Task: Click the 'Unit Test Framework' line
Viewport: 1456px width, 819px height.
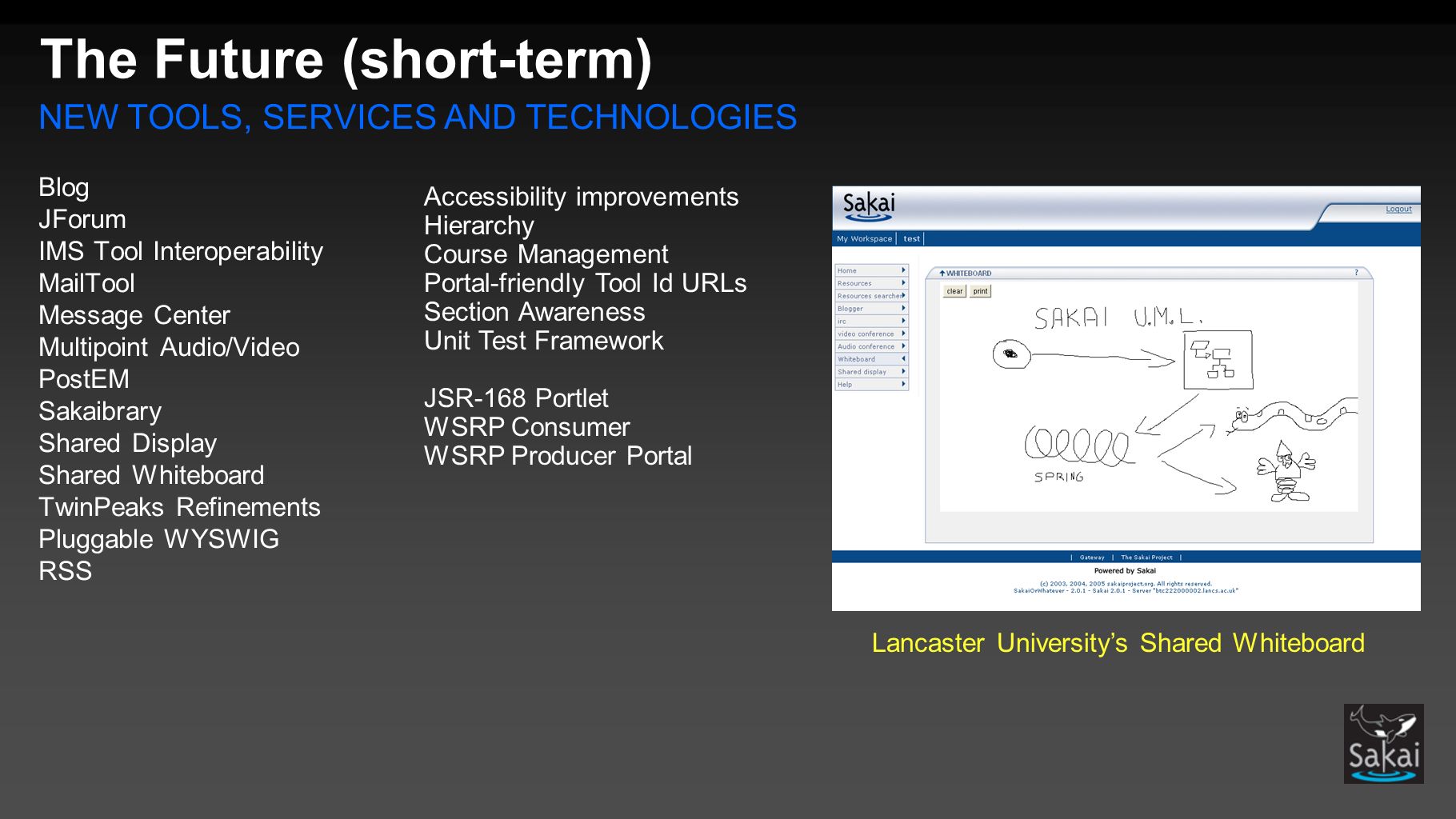Action: click(x=544, y=341)
